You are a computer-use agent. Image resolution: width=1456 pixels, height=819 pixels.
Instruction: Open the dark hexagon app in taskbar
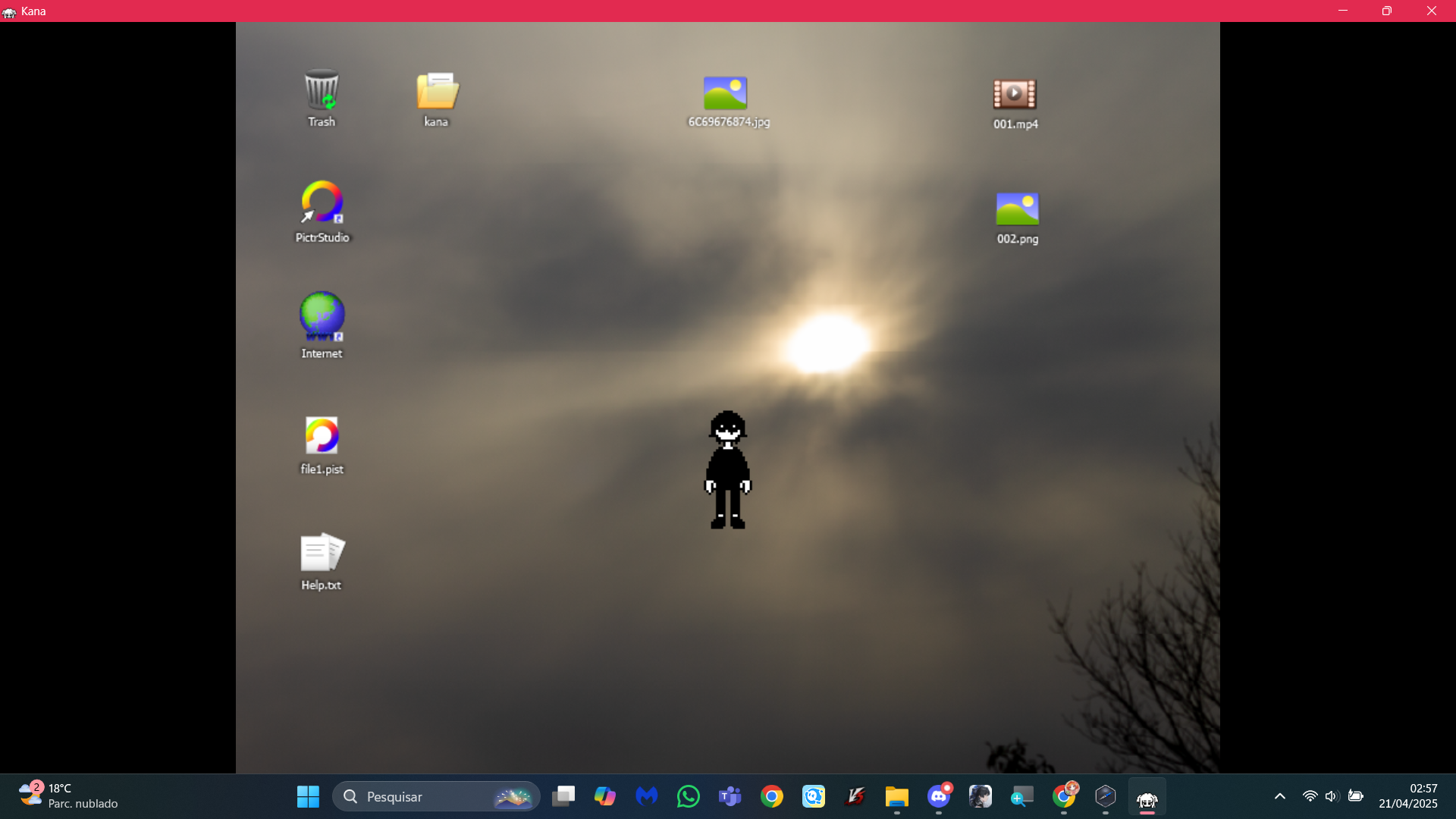[x=1106, y=796]
